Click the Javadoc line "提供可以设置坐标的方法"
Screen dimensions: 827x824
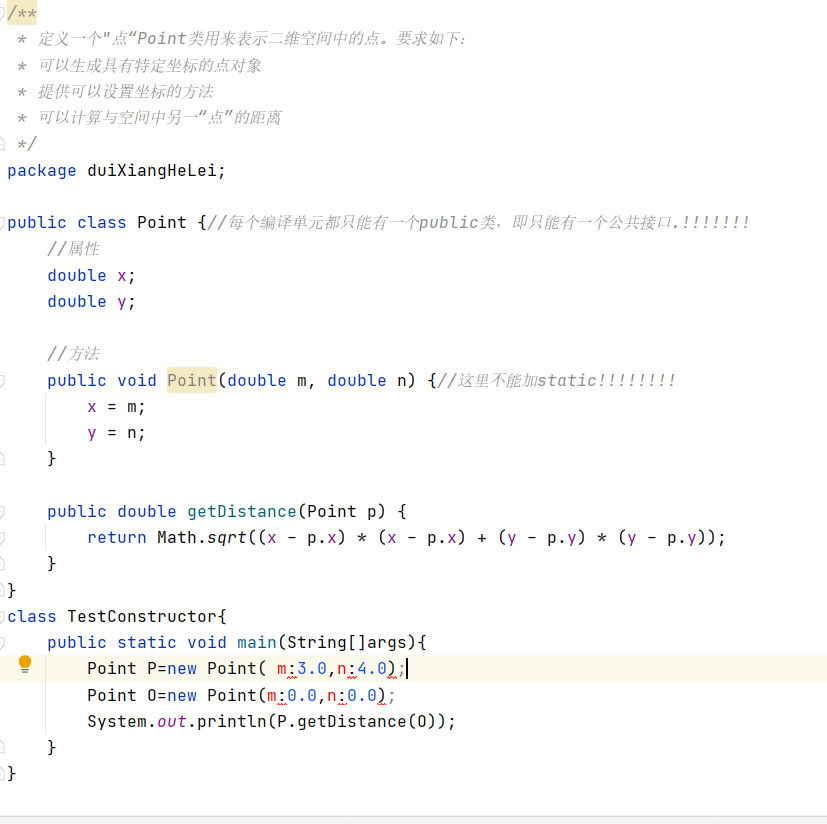click(x=126, y=92)
